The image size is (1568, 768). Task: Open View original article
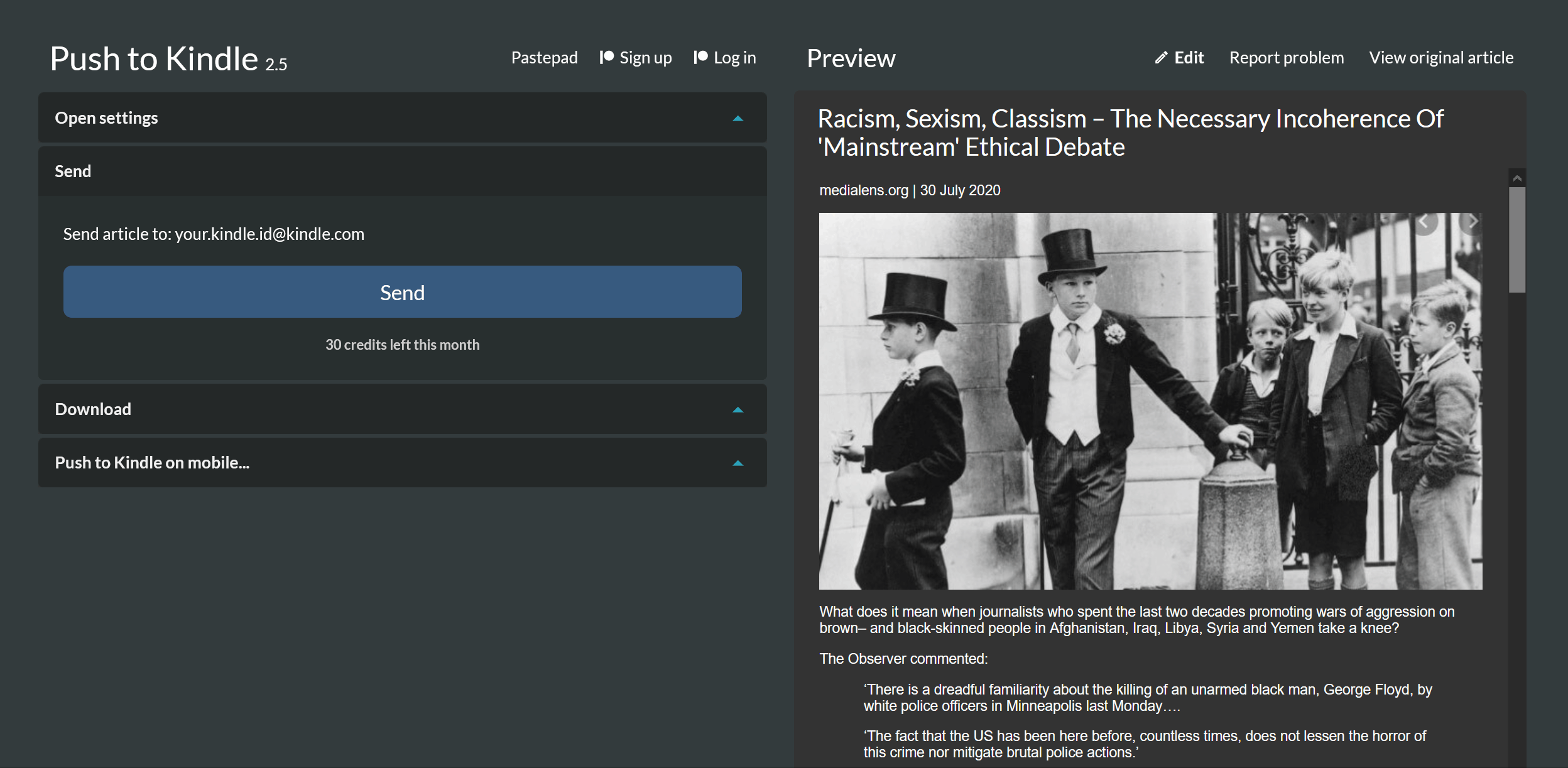pyautogui.click(x=1441, y=58)
